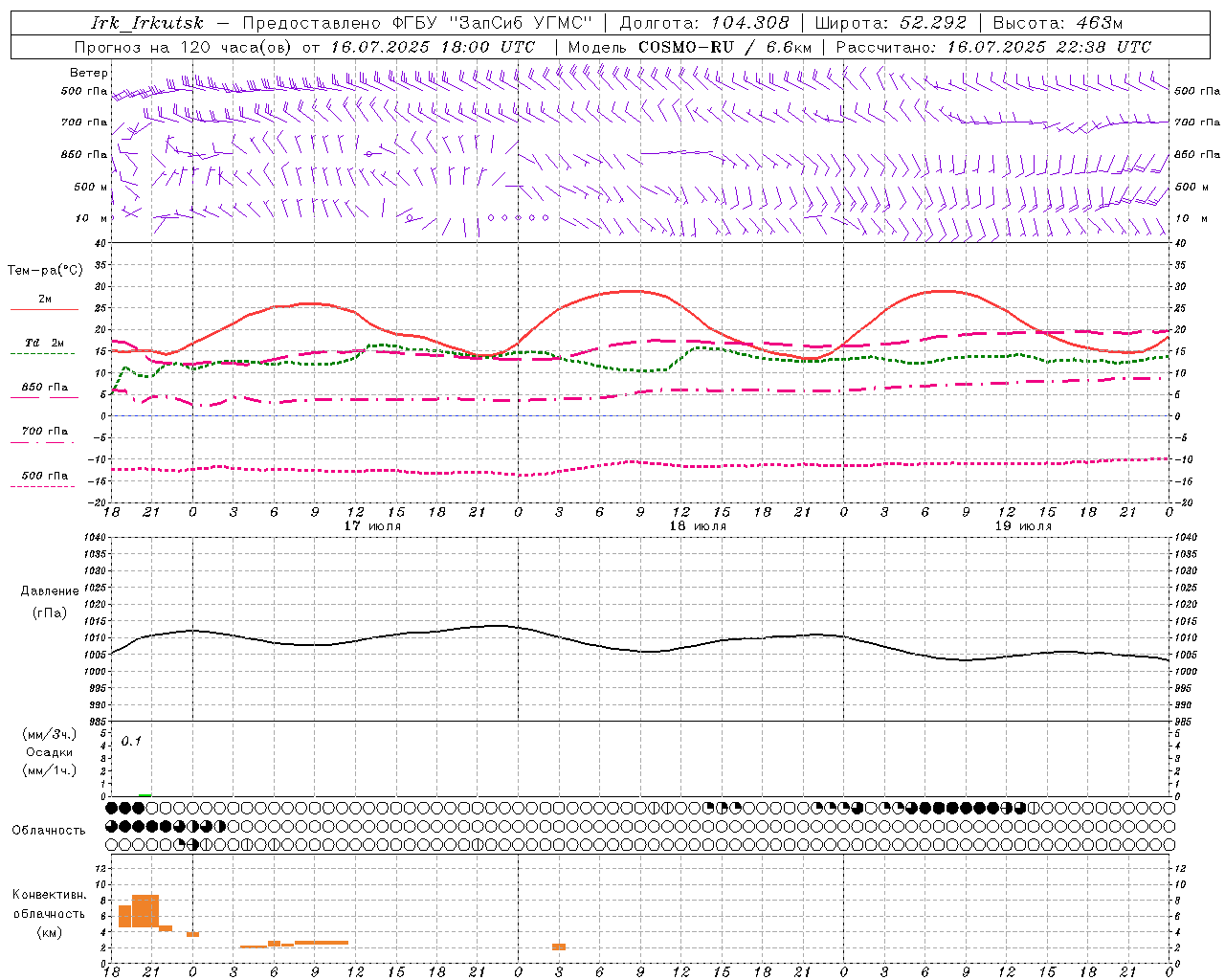
Task: Select the "850 гПа" temperature legend label
Action: click(x=45, y=388)
